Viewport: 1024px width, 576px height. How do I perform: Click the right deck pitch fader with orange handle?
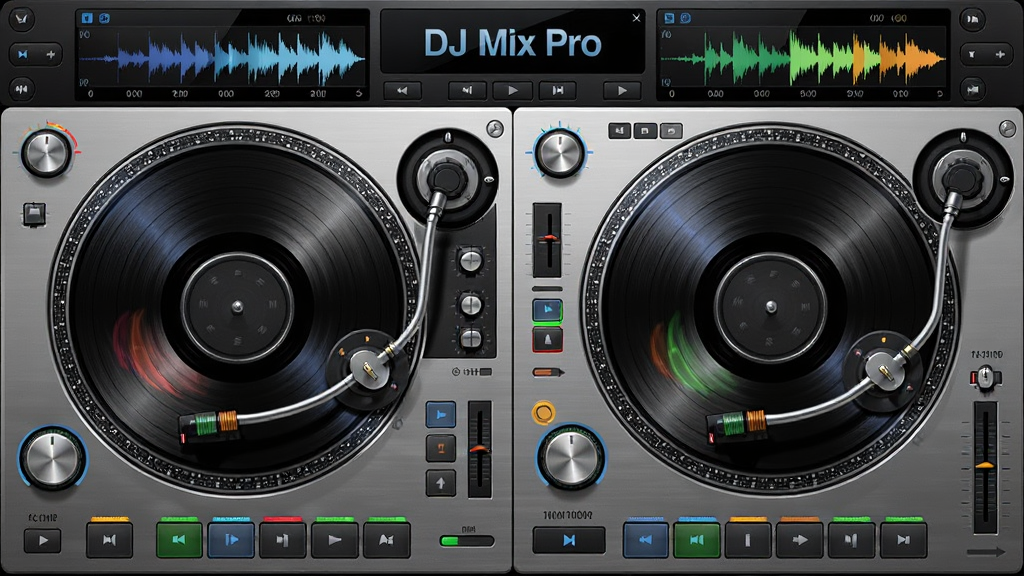click(x=985, y=468)
